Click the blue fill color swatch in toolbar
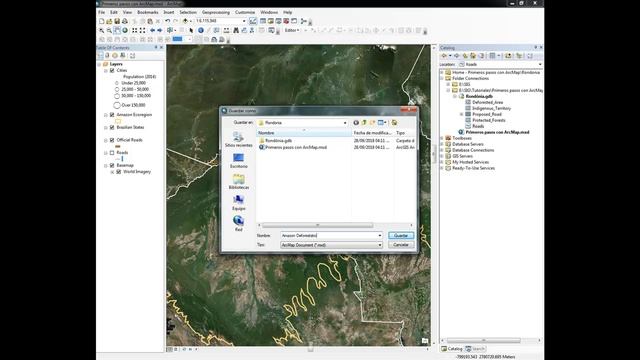The image size is (640, 360). coord(177,39)
